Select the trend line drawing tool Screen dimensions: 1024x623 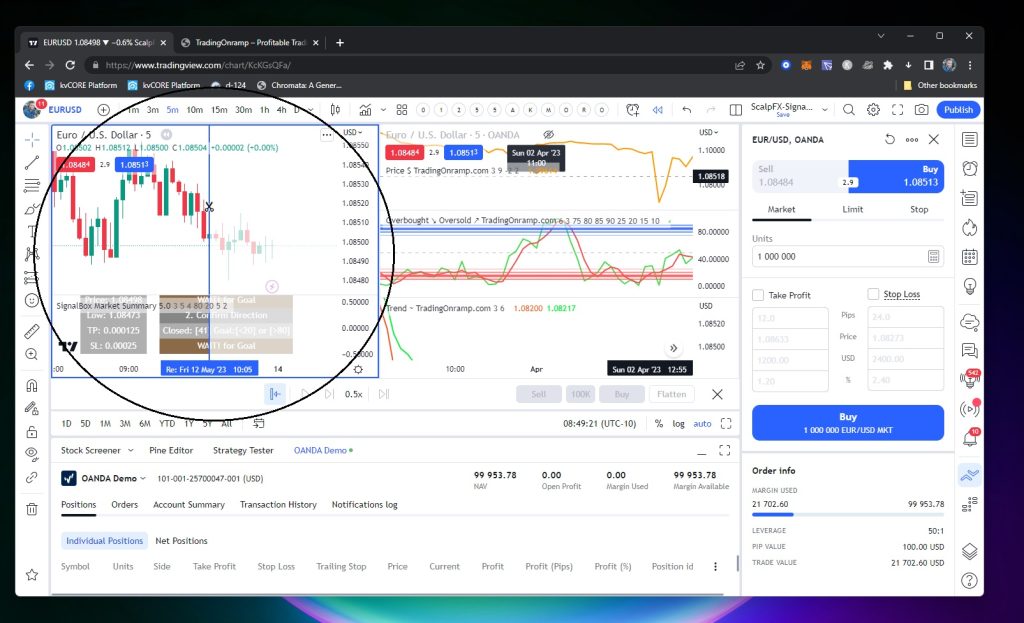(32, 162)
